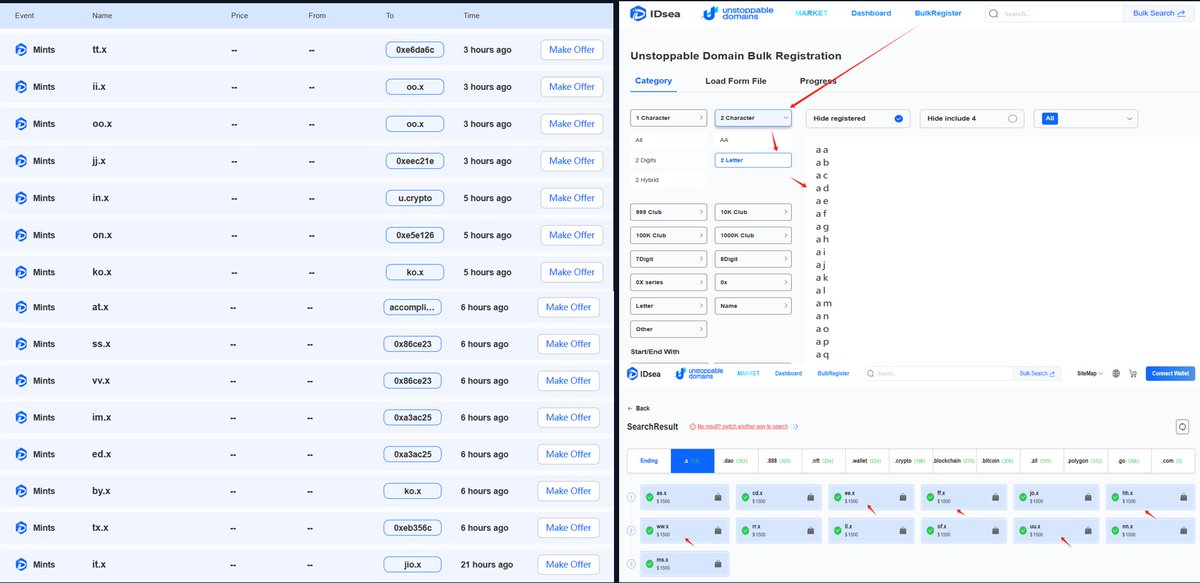
Task: Switch to the Load Form File tab
Action: pos(736,81)
